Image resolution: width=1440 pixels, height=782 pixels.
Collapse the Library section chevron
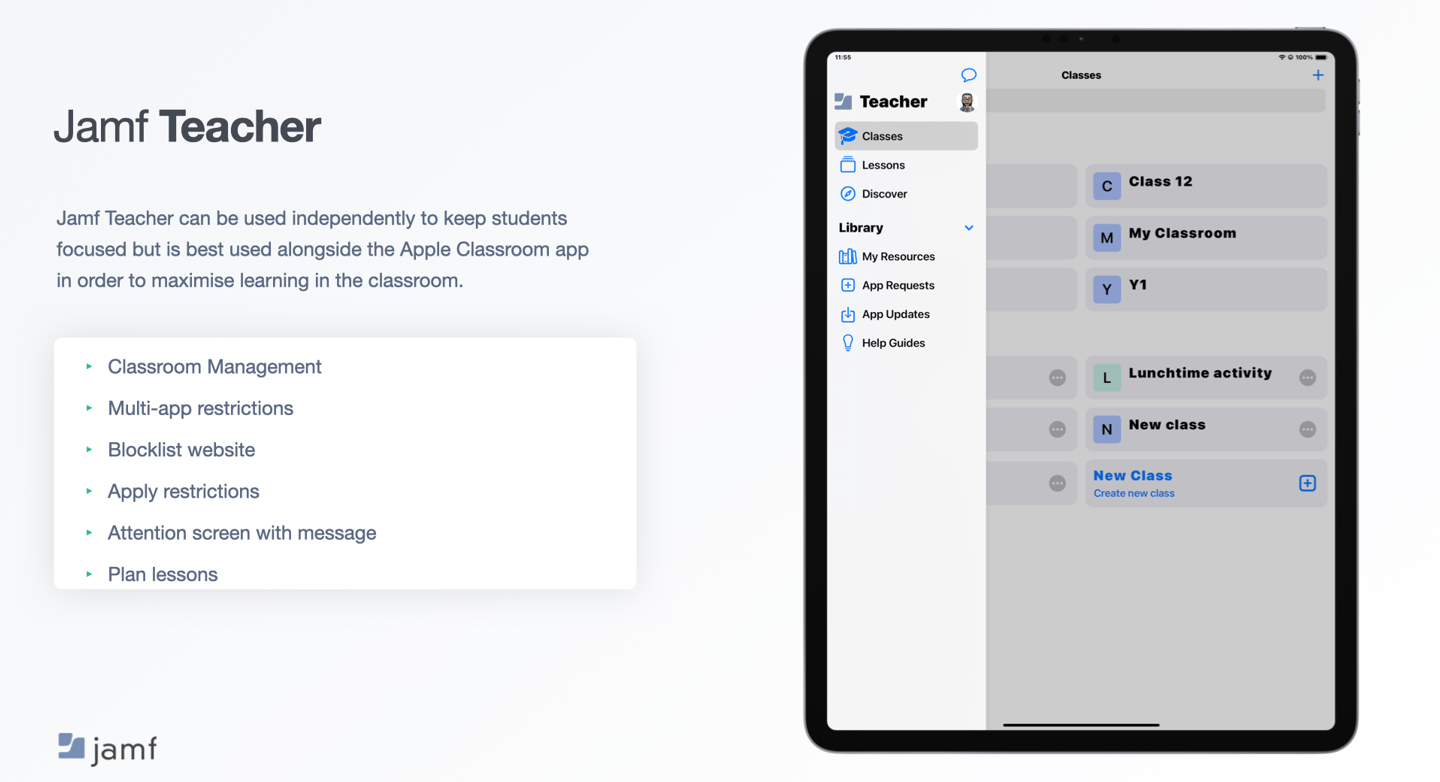pyautogui.click(x=968, y=228)
